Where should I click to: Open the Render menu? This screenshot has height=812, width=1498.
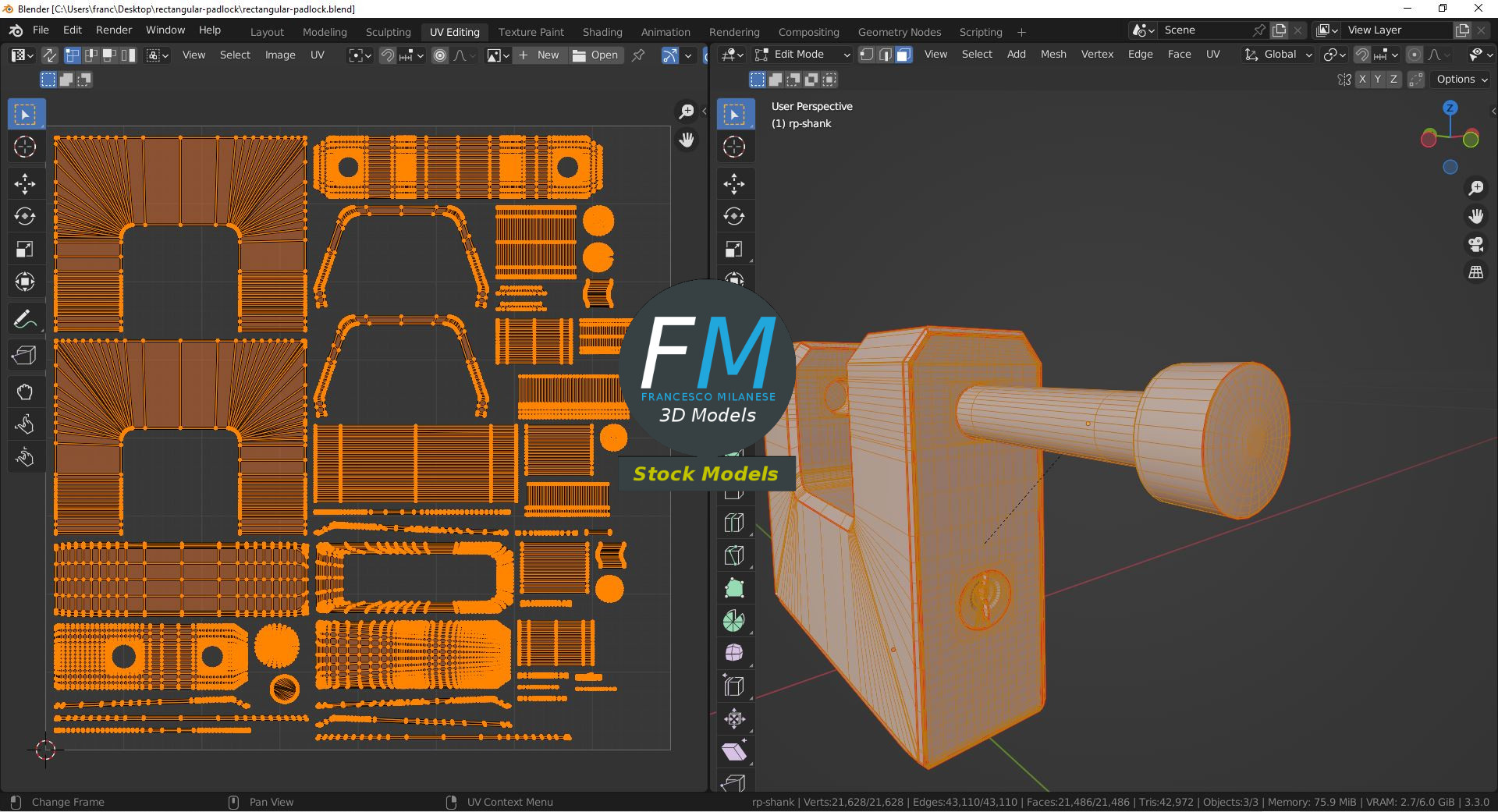click(114, 30)
